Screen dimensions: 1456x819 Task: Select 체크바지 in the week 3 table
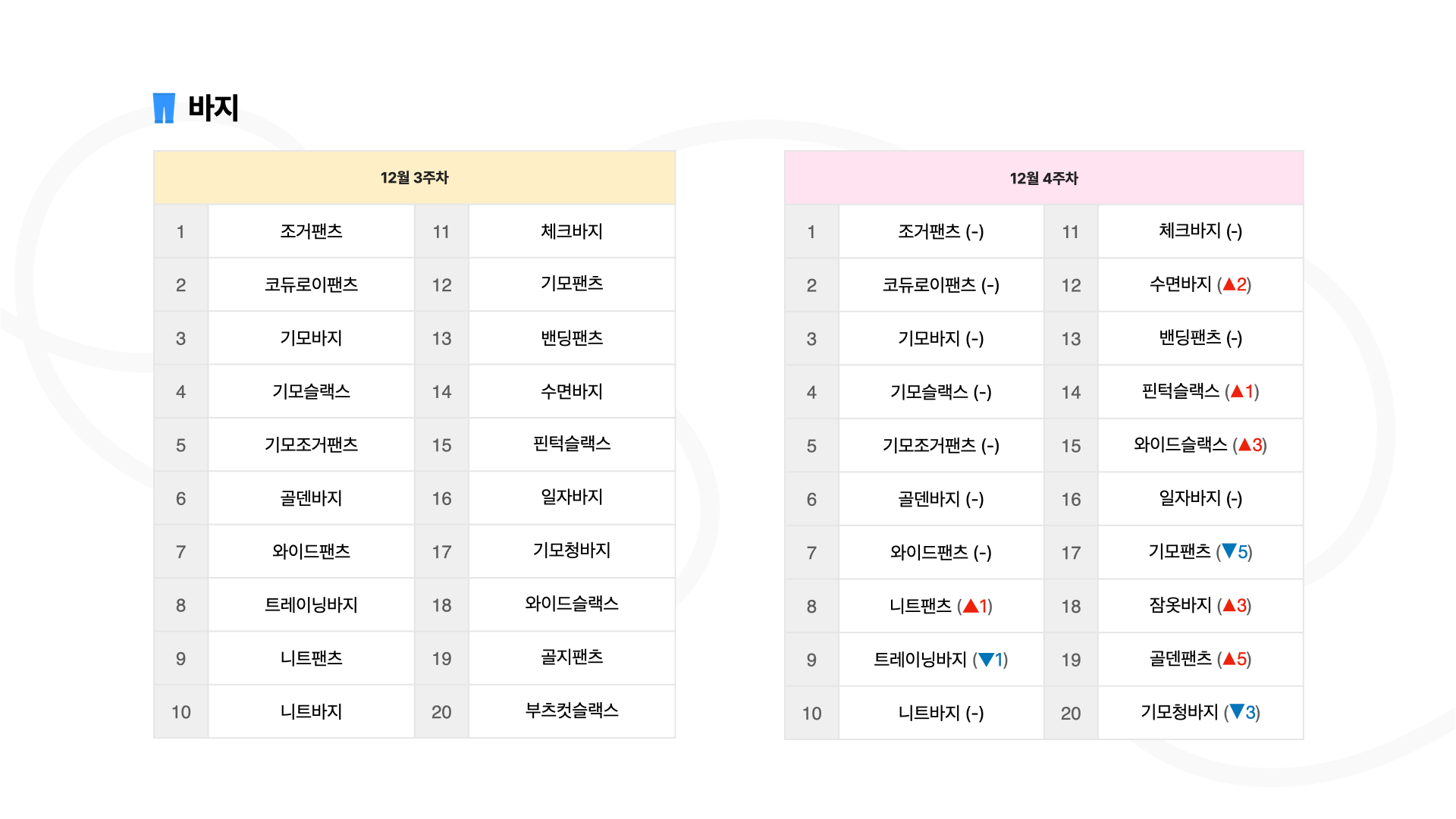click(572, 231)
